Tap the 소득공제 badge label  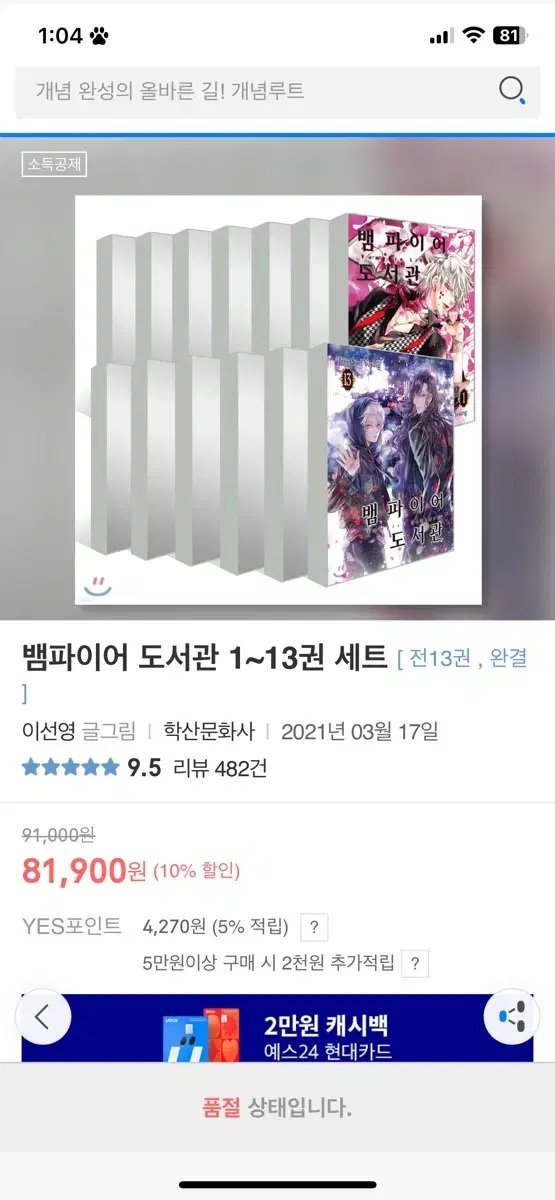[x=54, y=164]
